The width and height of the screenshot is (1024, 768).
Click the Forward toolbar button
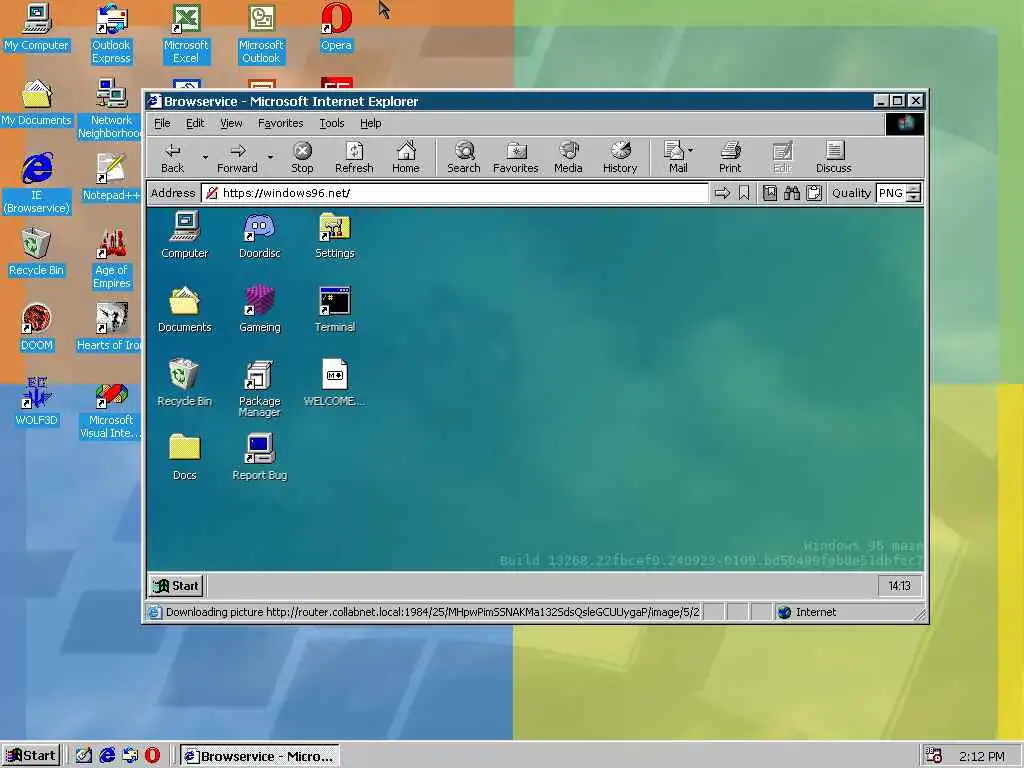pyautogui.click(x=237, y=157)
